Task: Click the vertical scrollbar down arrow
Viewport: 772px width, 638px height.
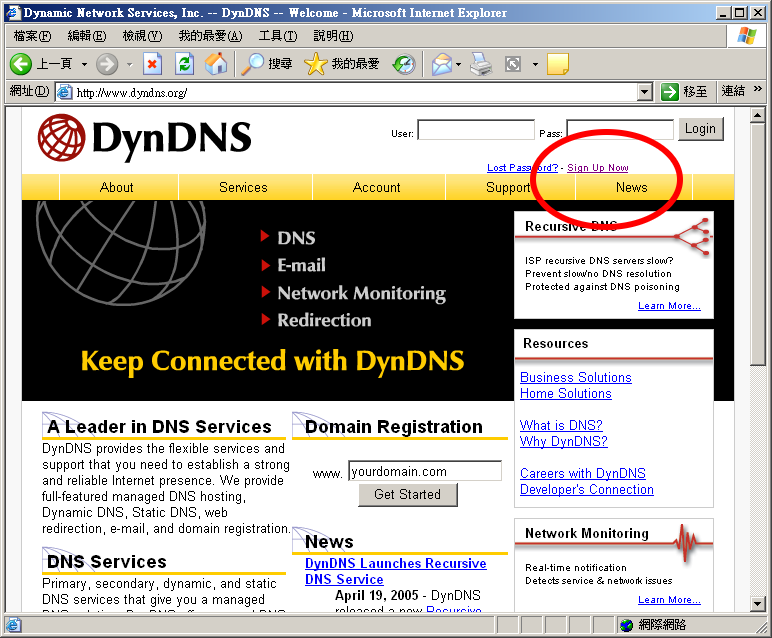Action: (x=759, y=603)
